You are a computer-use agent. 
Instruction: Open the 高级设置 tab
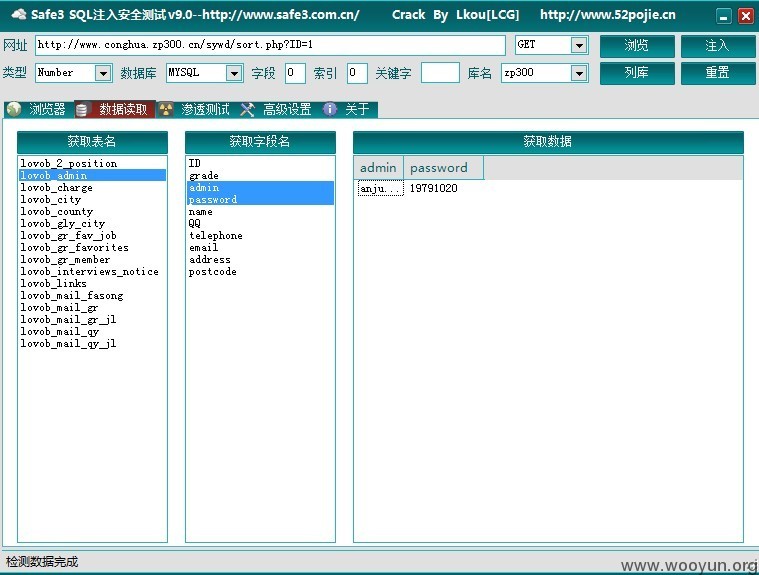click(279, 109)
